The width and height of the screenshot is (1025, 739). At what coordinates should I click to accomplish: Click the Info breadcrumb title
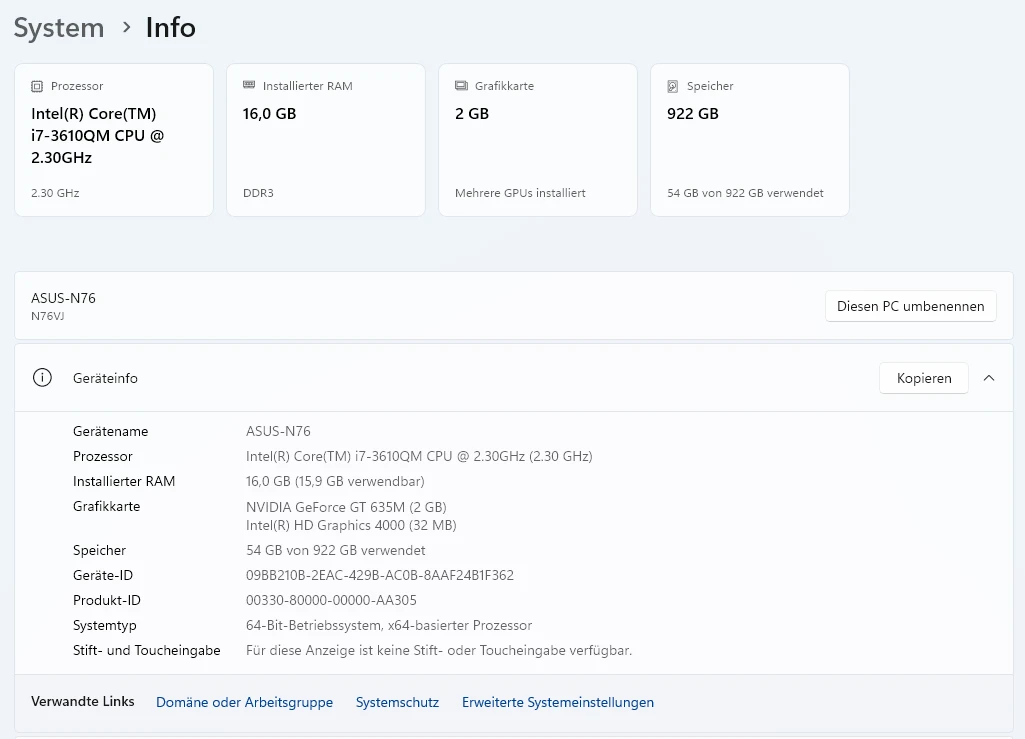click(x=171, y=27)
